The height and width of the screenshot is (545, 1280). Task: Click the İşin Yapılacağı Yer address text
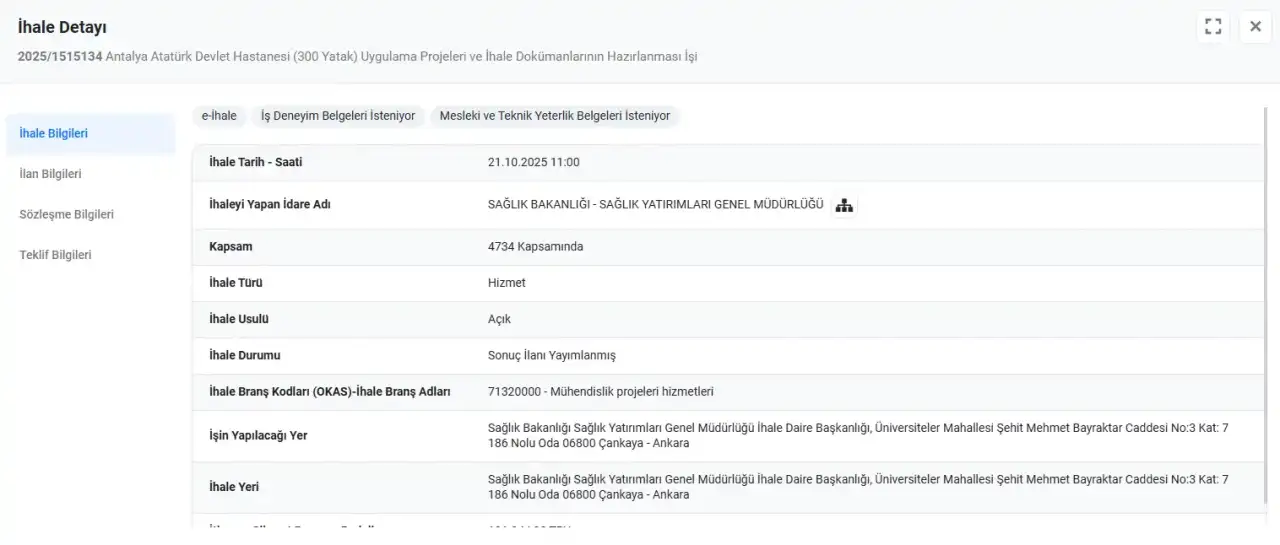point(857,435)
